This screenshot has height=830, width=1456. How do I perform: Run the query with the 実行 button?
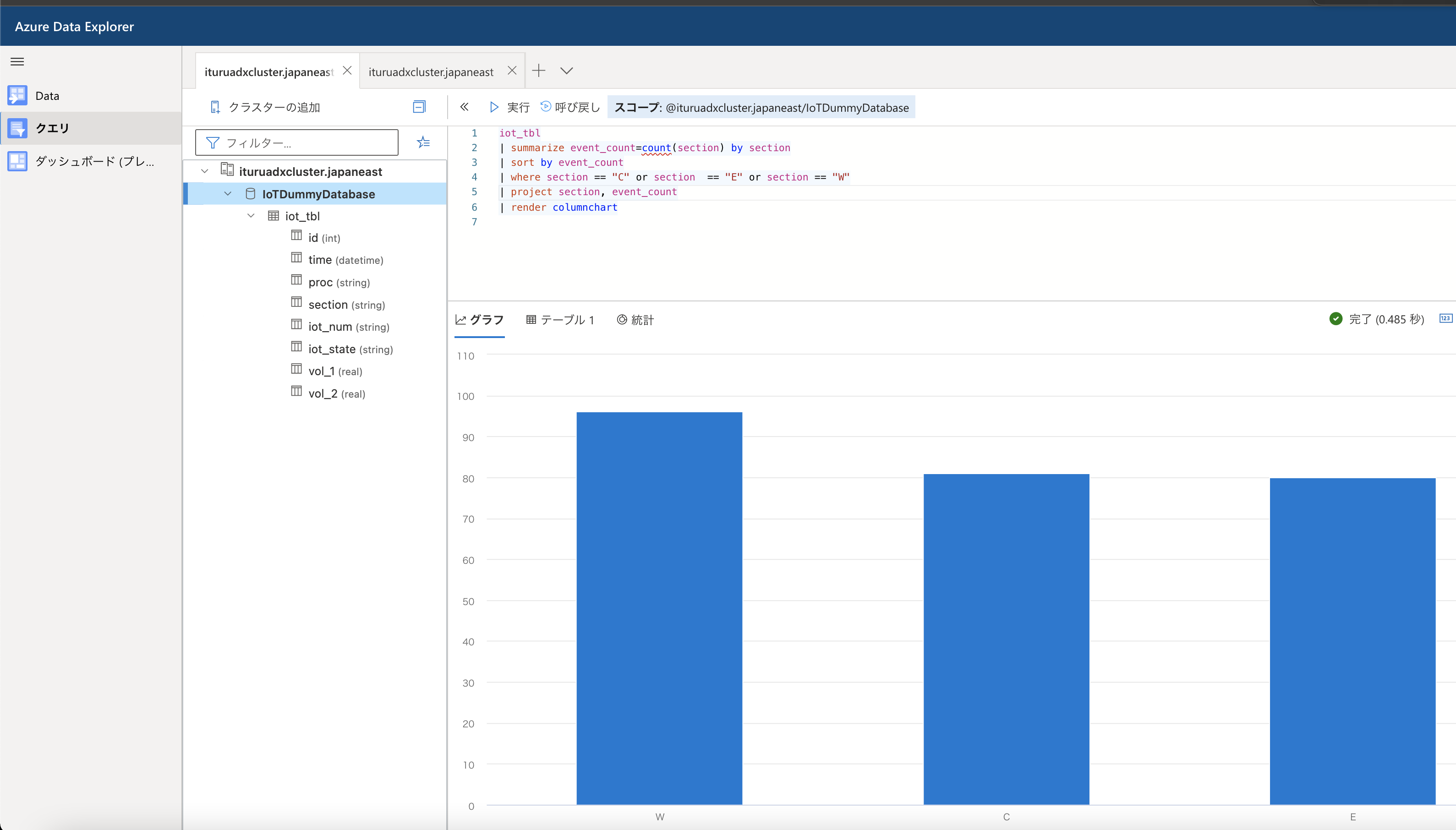[x=509, y=107]
